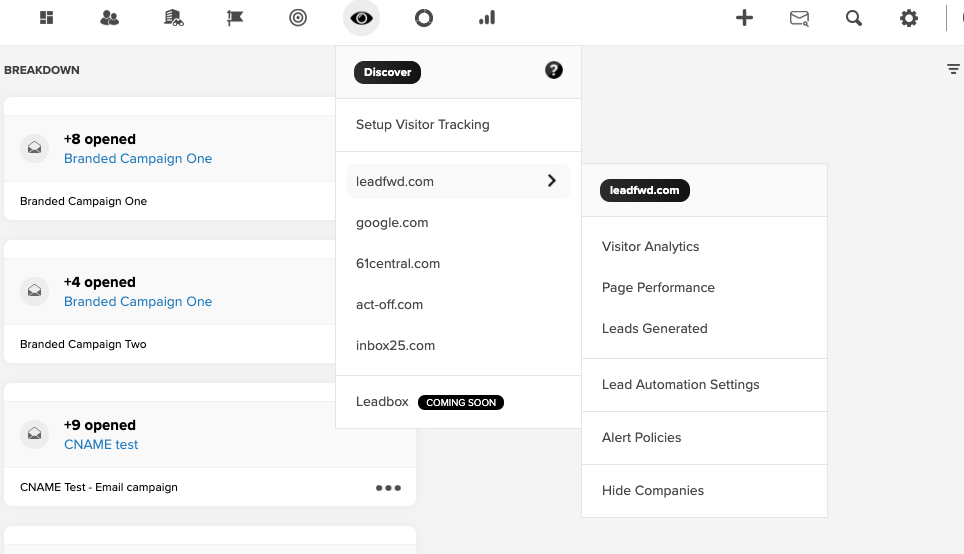Click the Discover help question mark
Image resolution: width=964 pixels, height=554 pixels.
(553, 70)
